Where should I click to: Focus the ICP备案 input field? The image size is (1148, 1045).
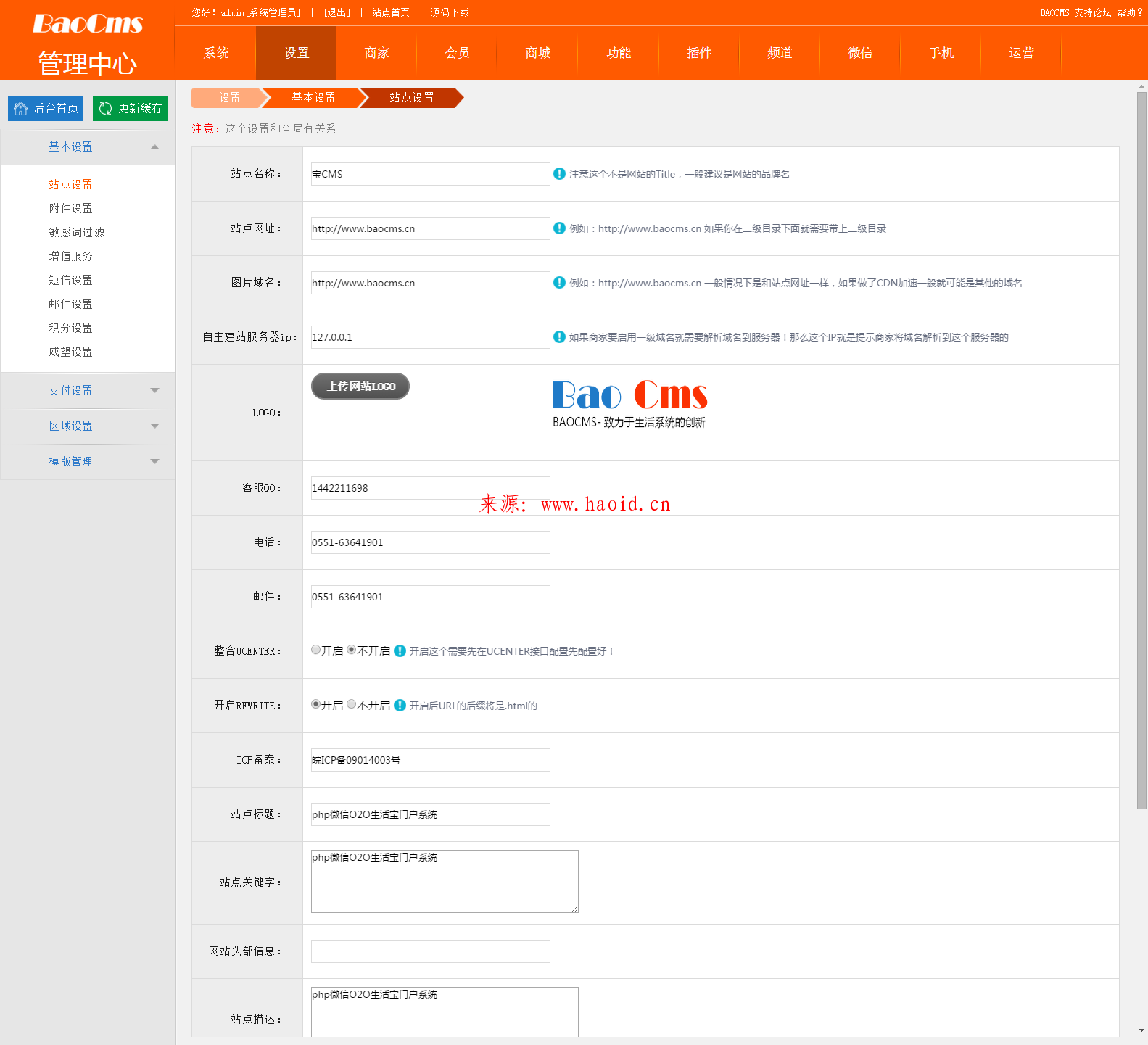430,760
